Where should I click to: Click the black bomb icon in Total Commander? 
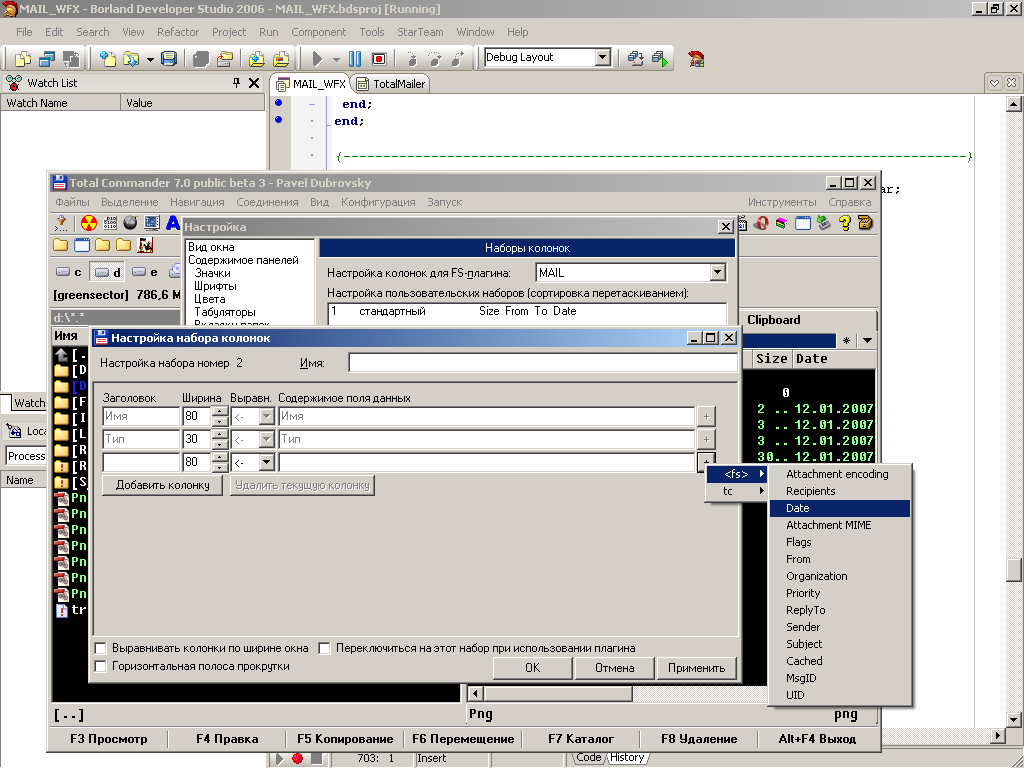click(131, 223)
